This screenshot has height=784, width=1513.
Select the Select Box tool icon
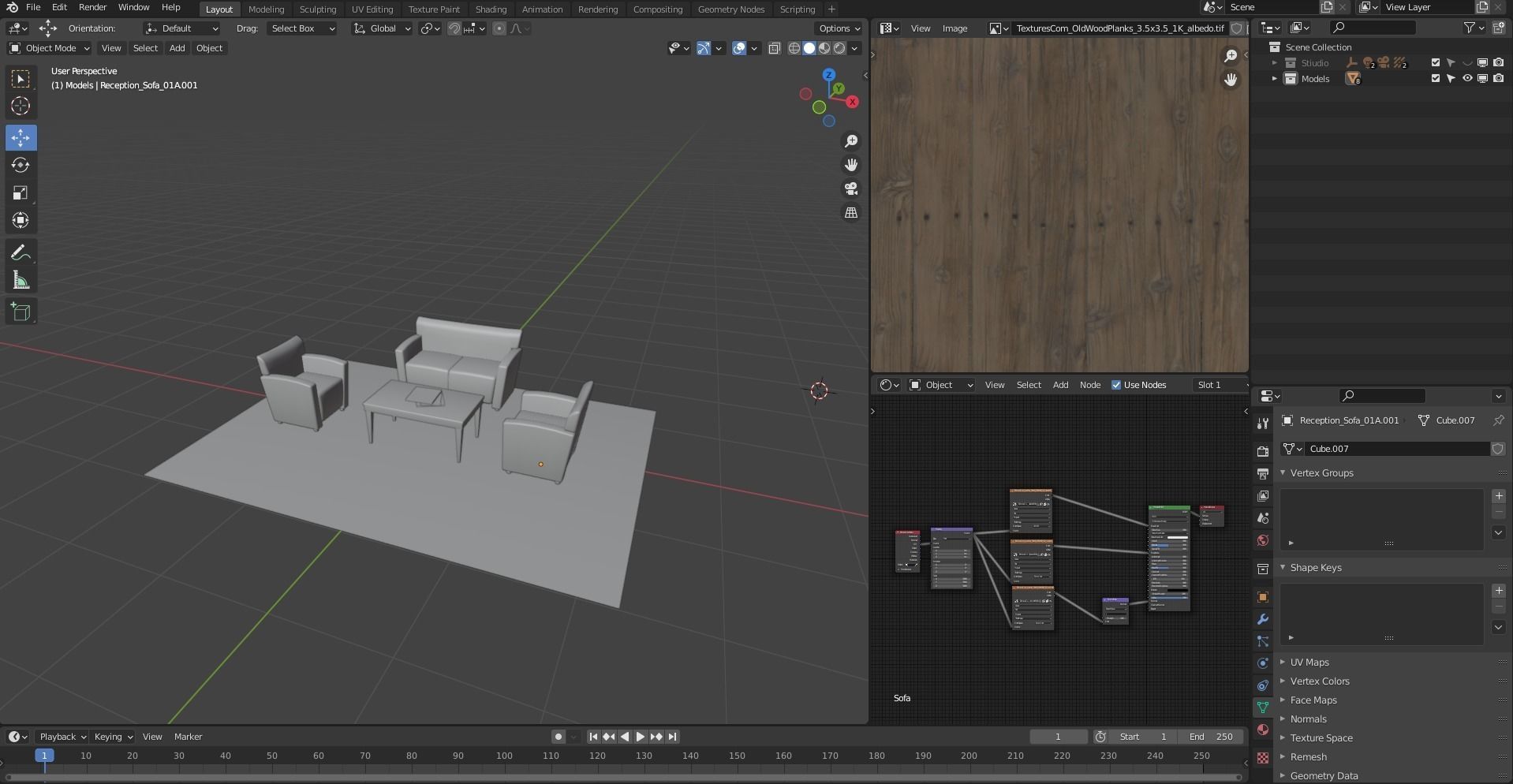click(21, 78)
